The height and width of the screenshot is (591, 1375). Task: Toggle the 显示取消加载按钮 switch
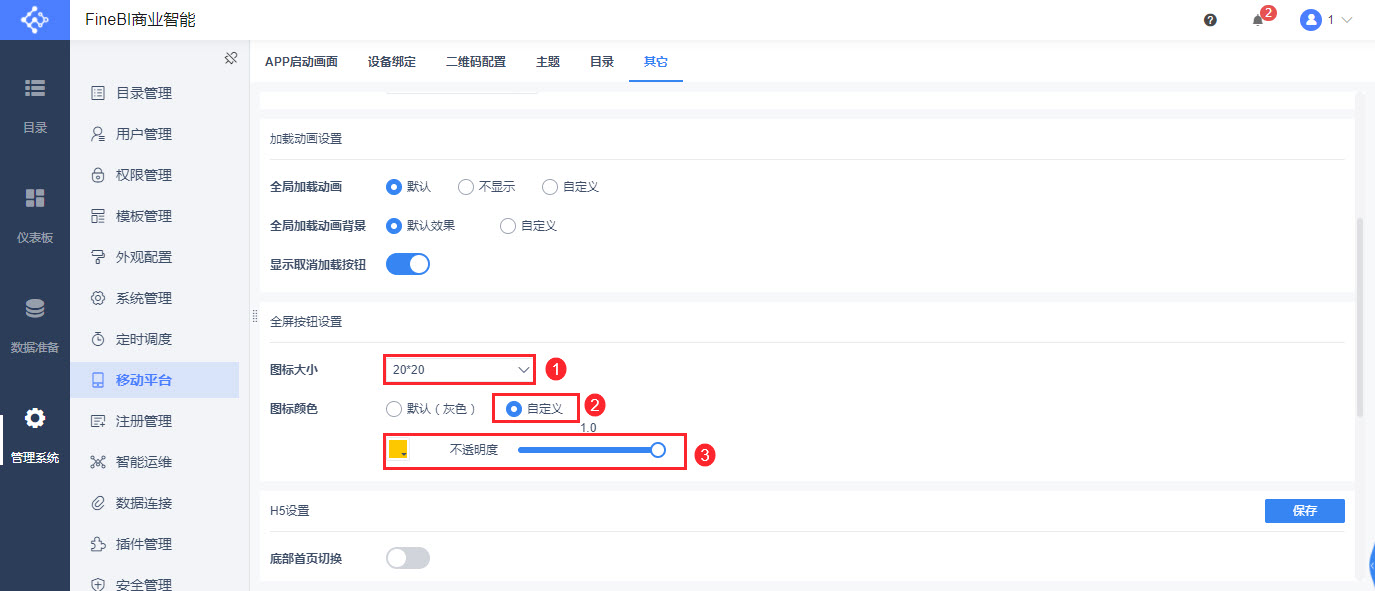click(408, 265)
